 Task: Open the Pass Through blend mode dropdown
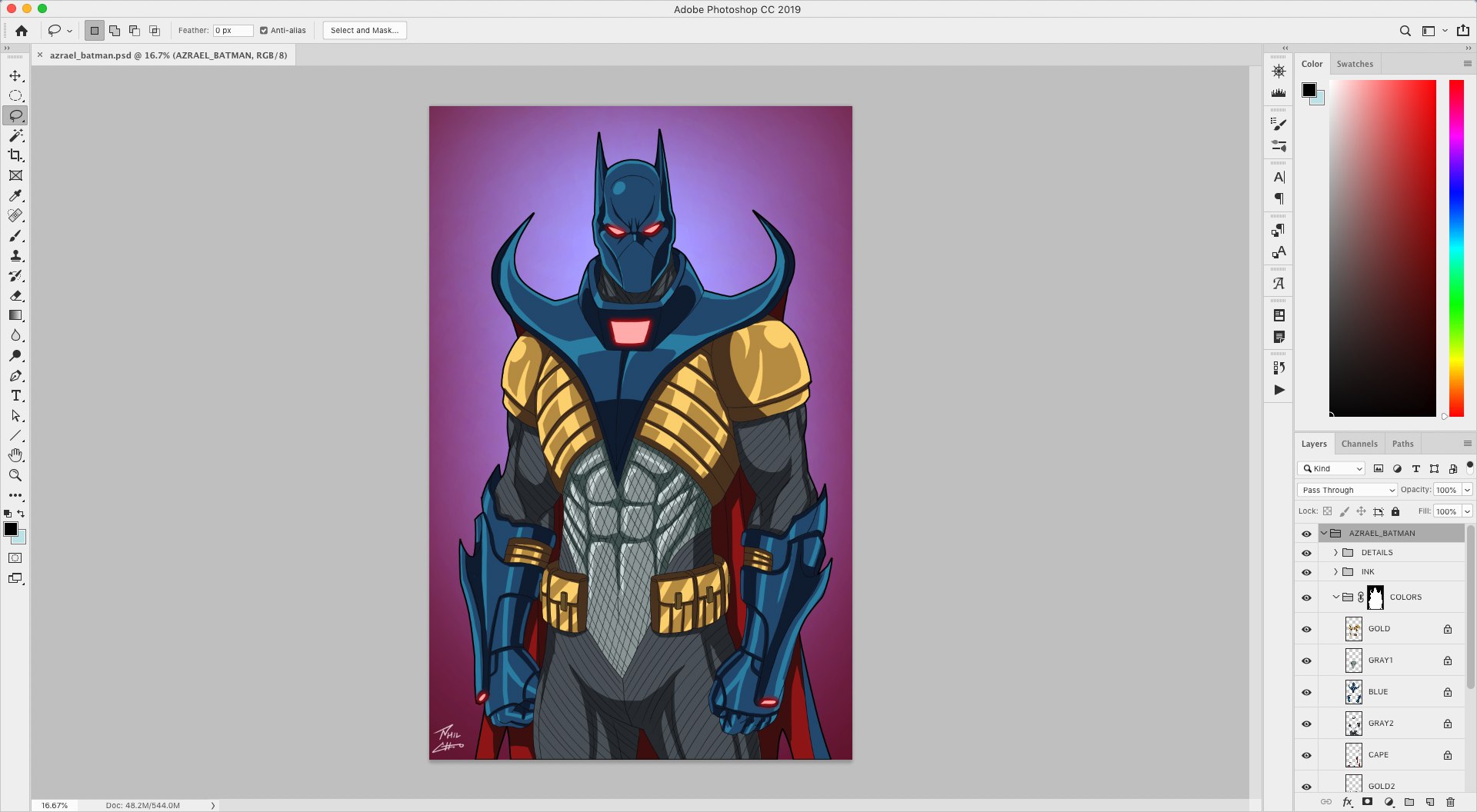tap(1348, 490)
